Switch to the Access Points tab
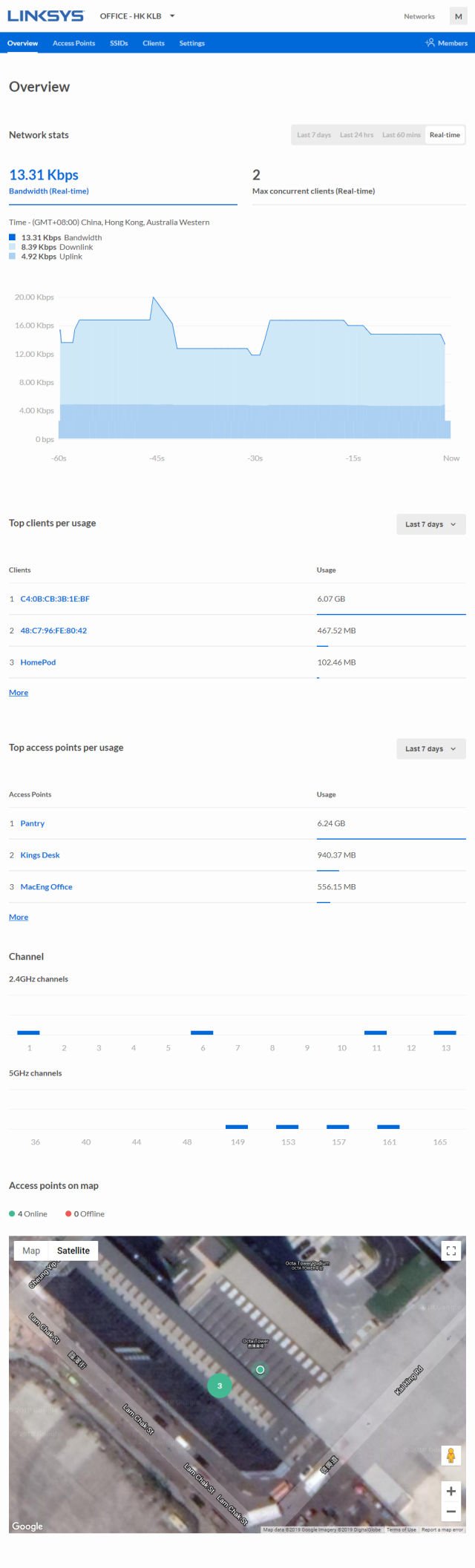Viewport: 475px width, 1568px height. coord(73,43)
